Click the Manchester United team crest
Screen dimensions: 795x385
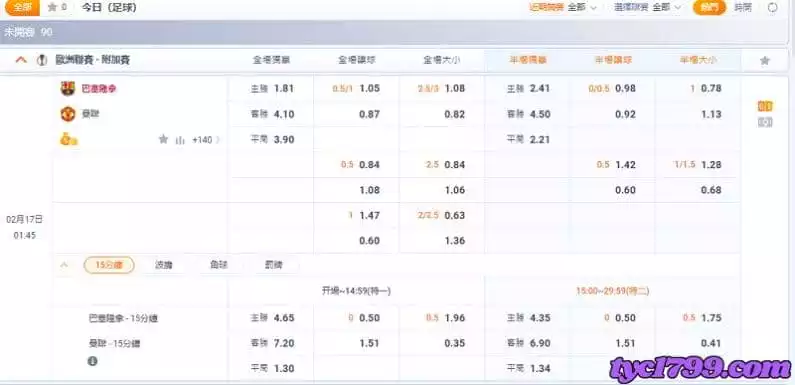(x=67, y=114)
